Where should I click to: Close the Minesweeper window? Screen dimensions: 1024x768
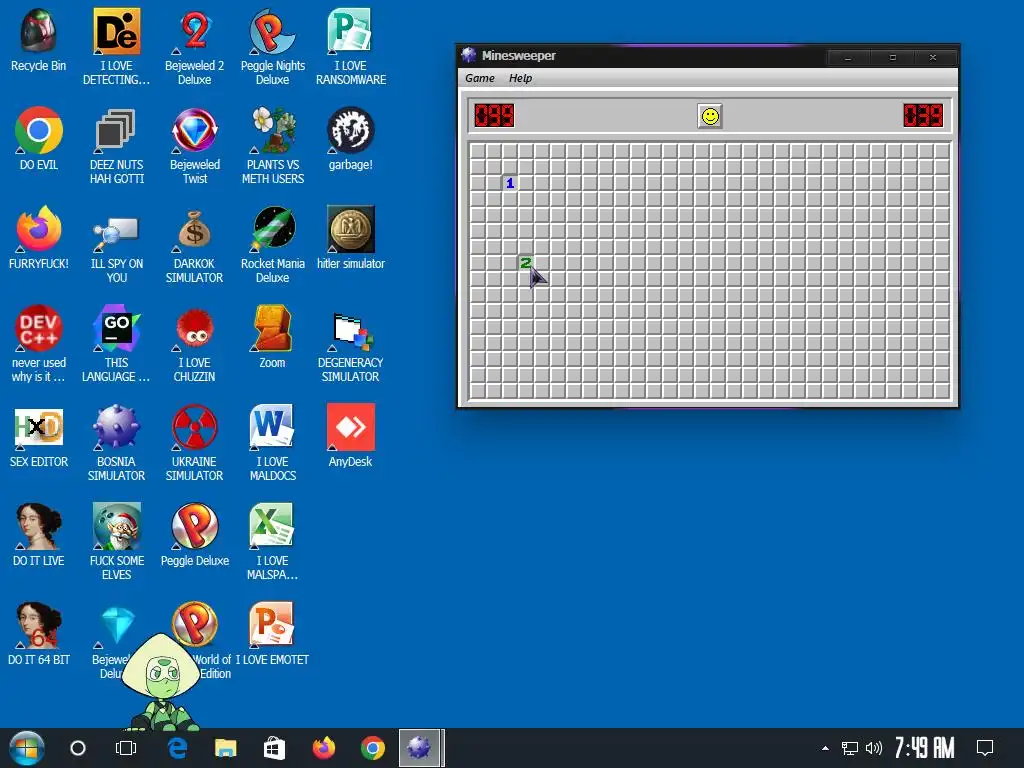933,57
